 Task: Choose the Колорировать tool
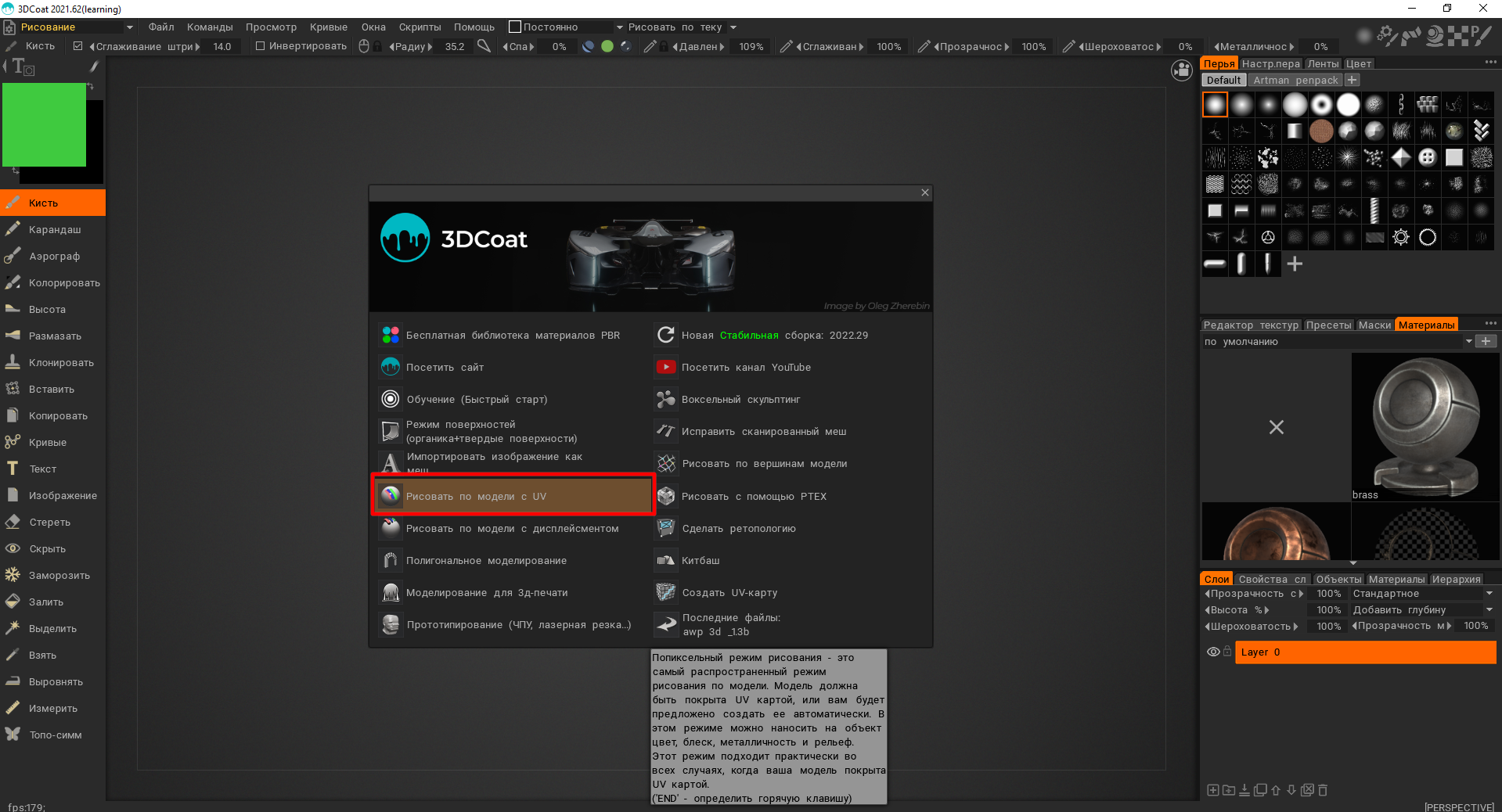[x=53, y=282]
